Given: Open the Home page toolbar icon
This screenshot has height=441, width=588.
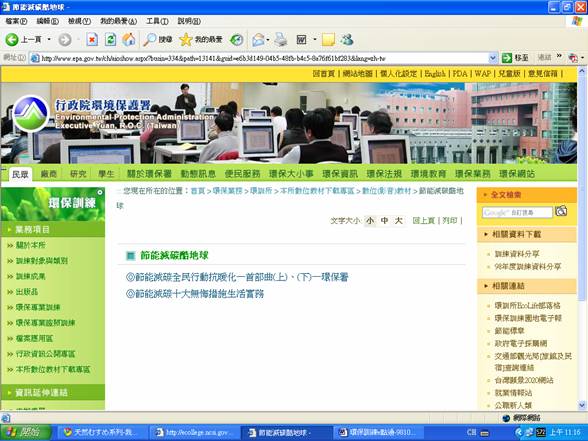Looking at the screenshot, I should pos(129,39).
